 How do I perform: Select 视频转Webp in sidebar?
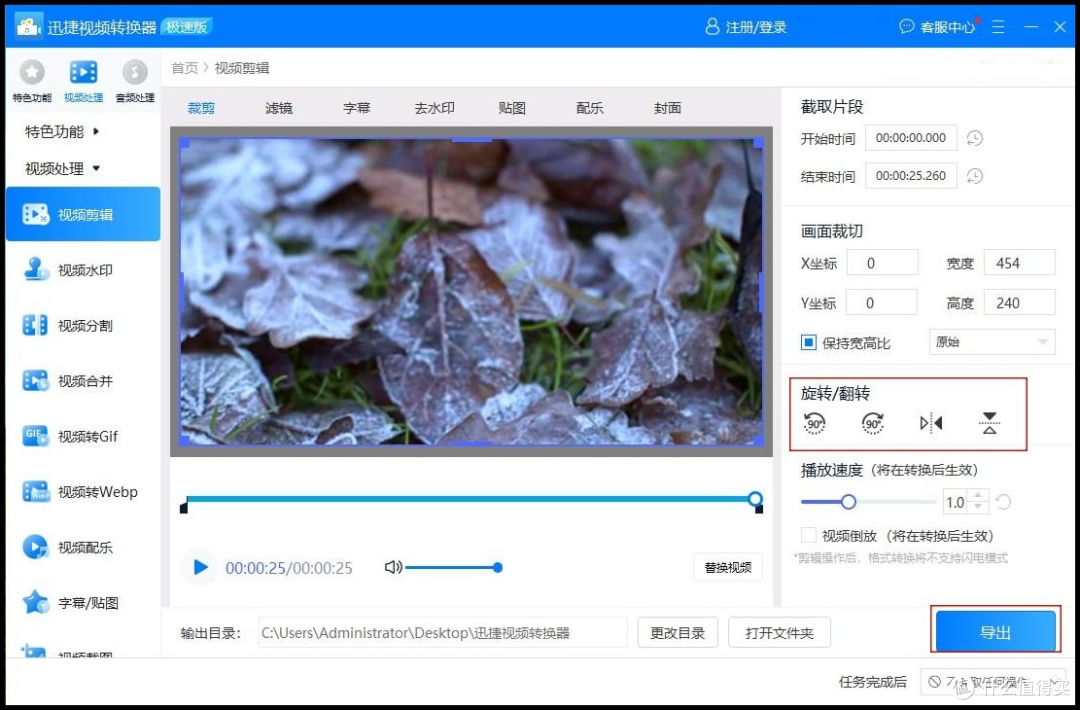click(83, 492)
